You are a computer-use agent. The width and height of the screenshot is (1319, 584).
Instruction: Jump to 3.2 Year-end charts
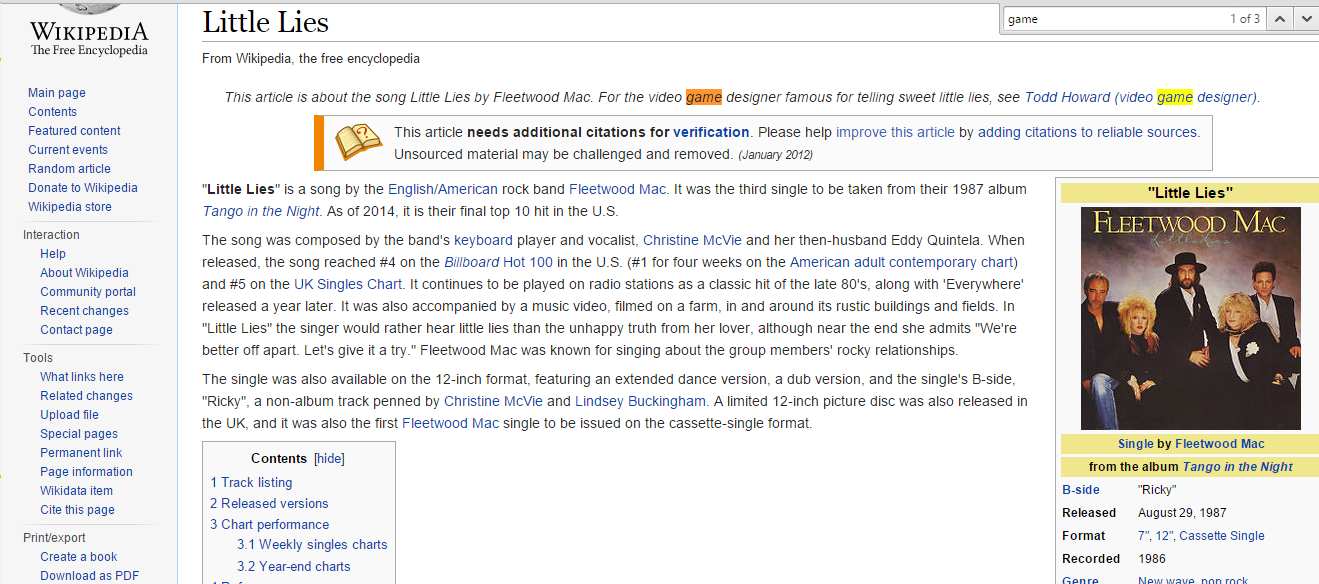tap(294, 566)
